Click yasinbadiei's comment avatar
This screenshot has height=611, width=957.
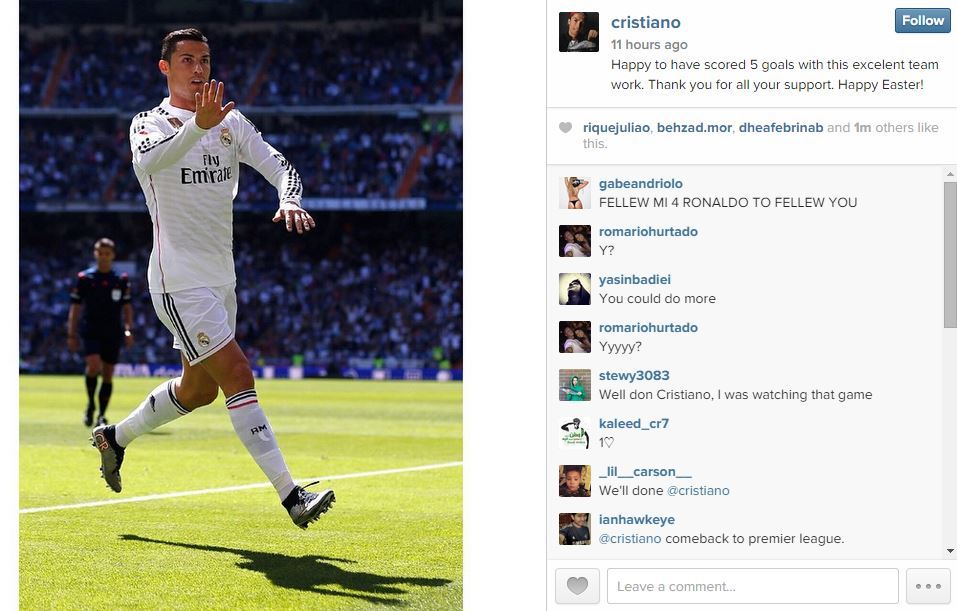click(575, 289)
